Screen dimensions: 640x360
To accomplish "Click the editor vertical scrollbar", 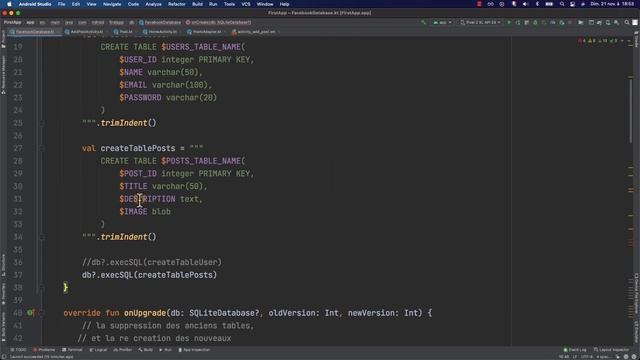I will tap(631, 110).
